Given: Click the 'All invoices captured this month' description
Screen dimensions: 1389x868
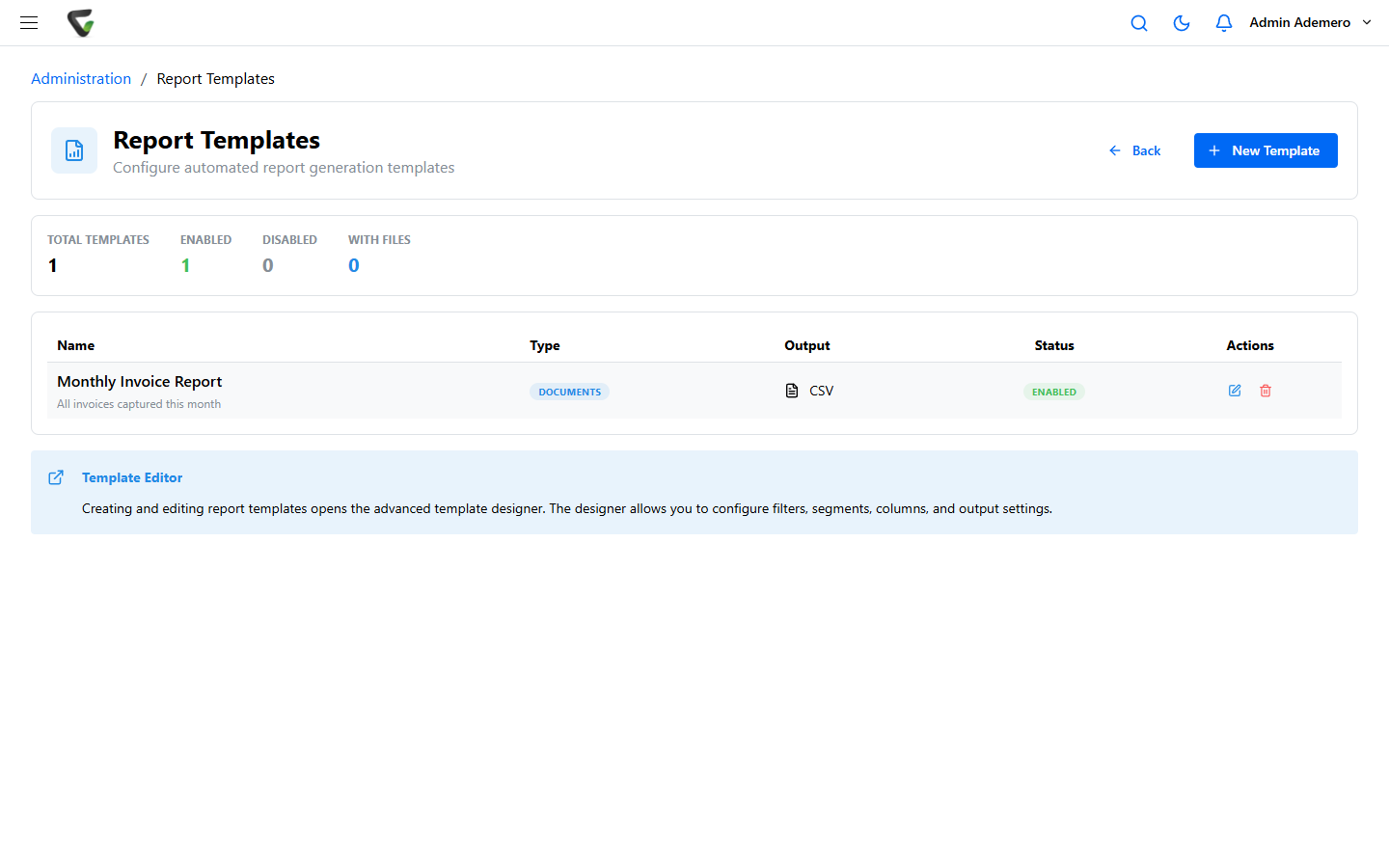Looking at the screenshot, I should point(139,404).
